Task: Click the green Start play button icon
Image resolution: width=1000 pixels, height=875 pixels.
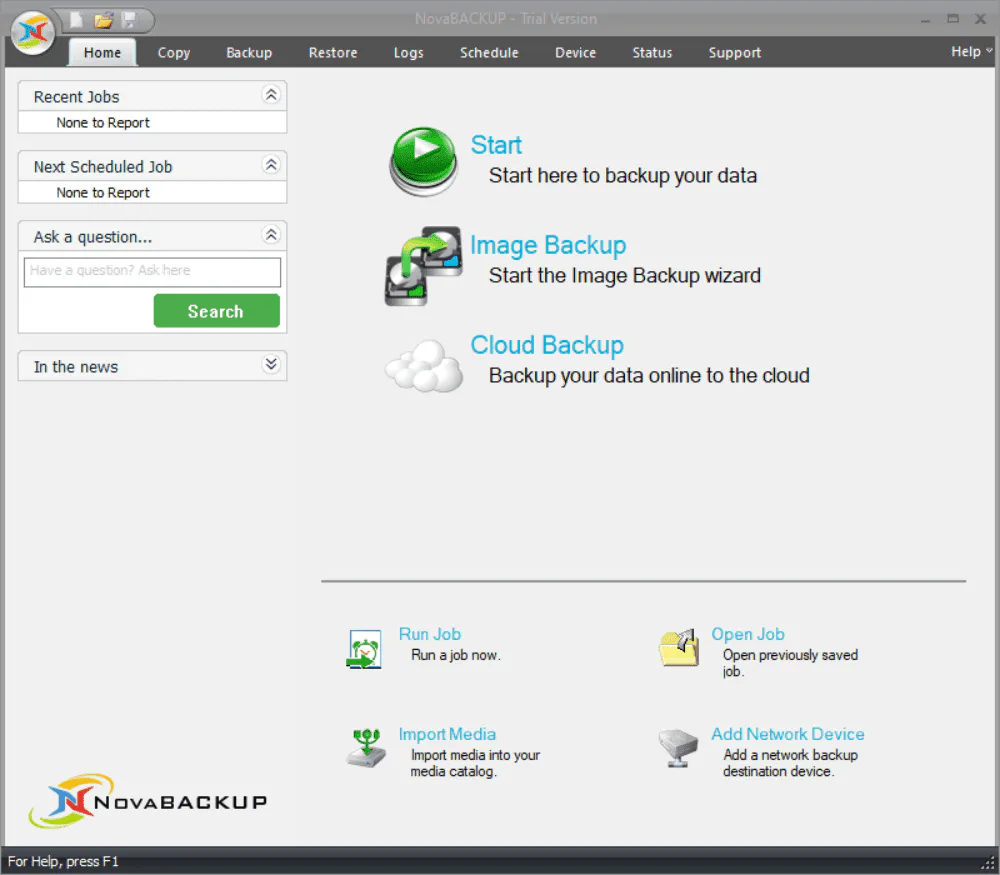Action: pyautogui.click(x=423, y=161)
